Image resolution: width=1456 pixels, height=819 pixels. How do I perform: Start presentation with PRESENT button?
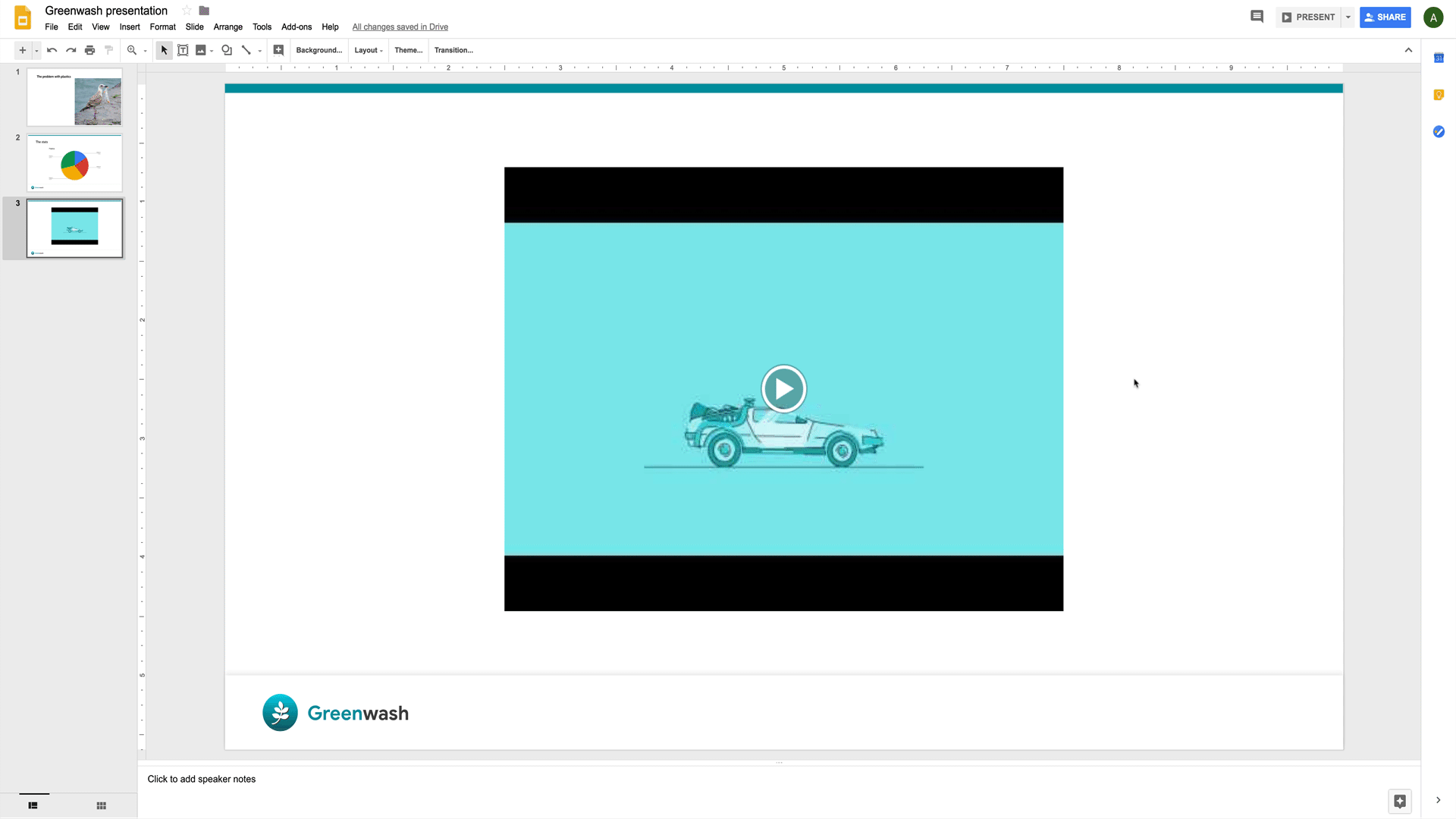tap(1309, 17)
